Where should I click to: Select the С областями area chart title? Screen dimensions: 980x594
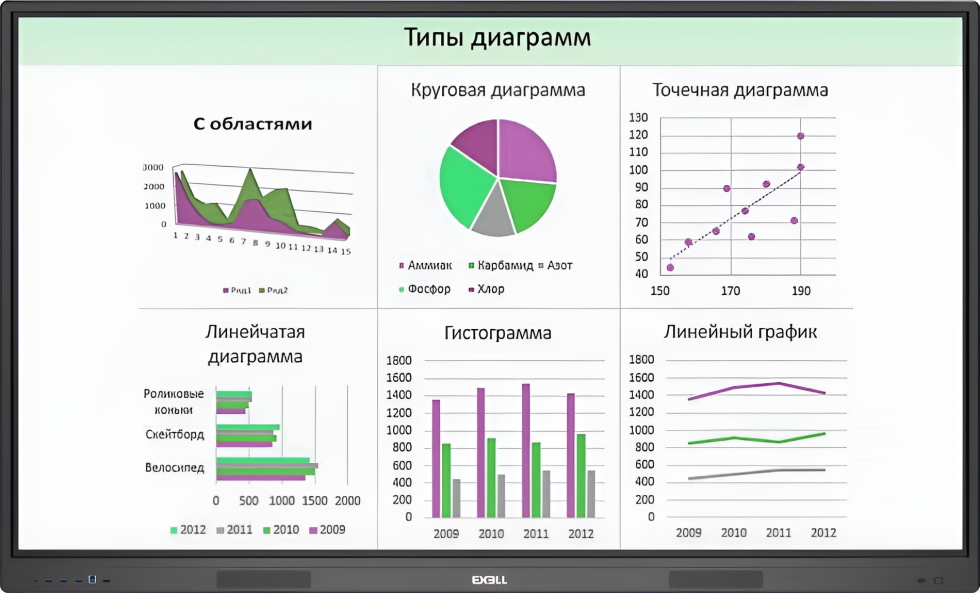[x=252, y=124]
